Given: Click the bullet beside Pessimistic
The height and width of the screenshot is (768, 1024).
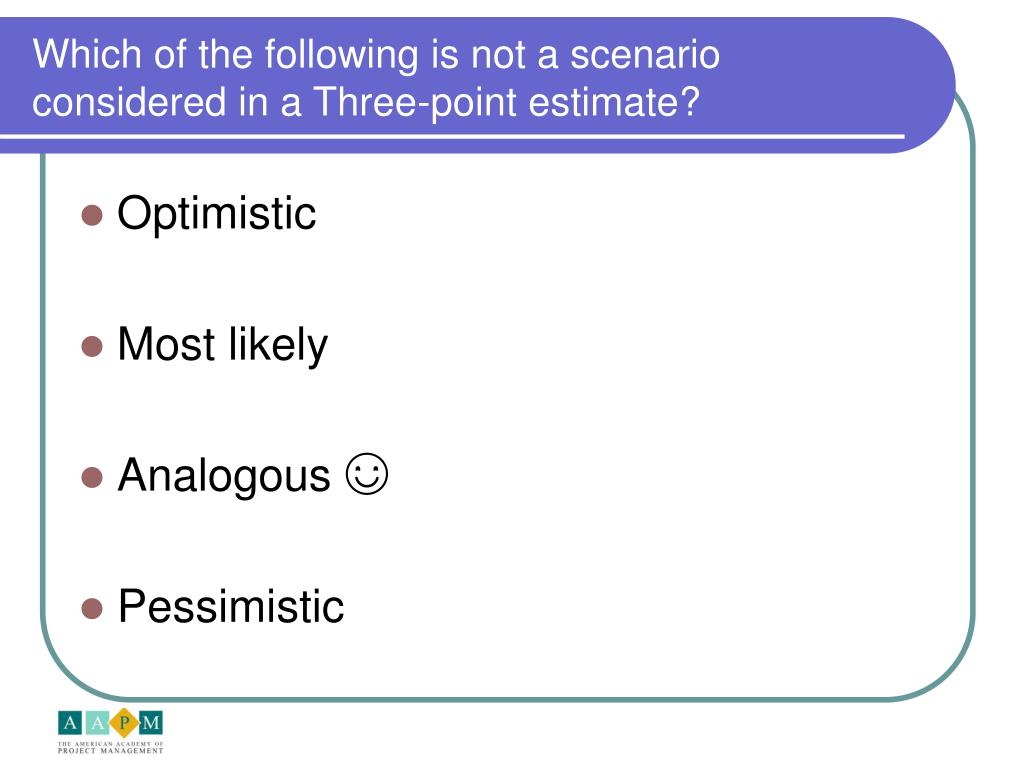Looking at the screenshot, I should coord(92,608).
